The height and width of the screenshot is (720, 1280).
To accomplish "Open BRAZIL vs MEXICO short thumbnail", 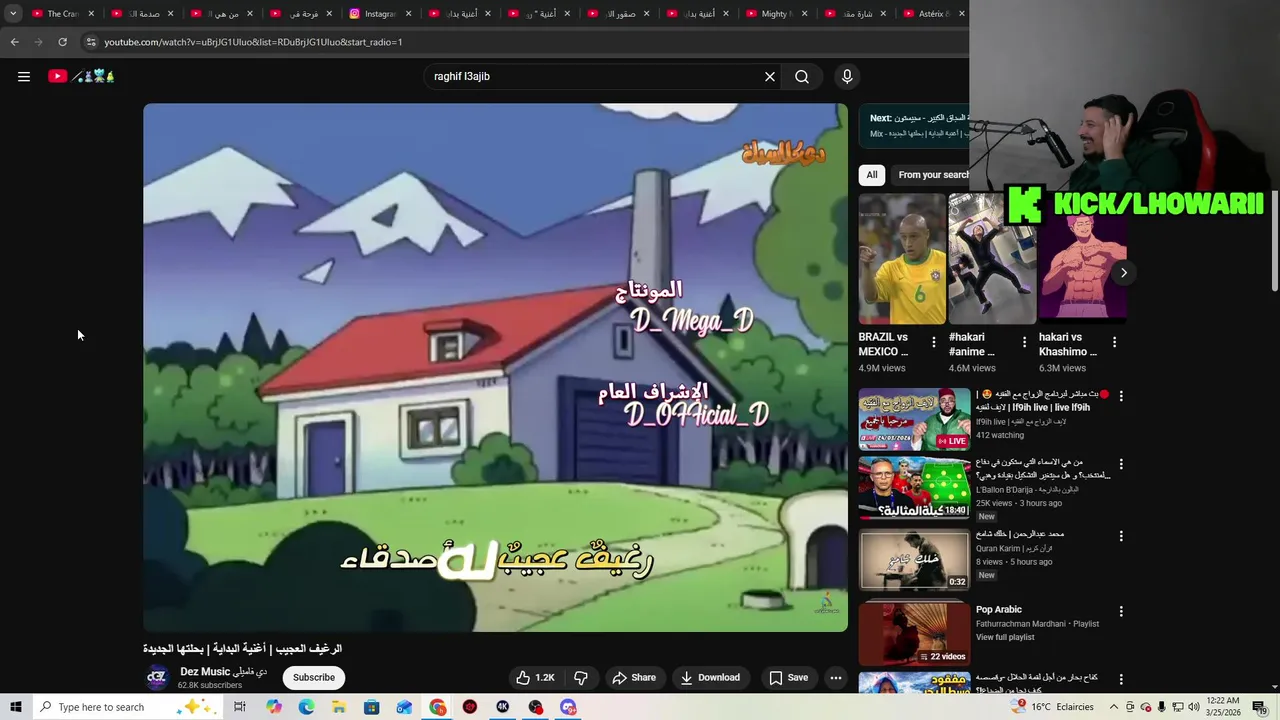I will click(x=902, y=259).
